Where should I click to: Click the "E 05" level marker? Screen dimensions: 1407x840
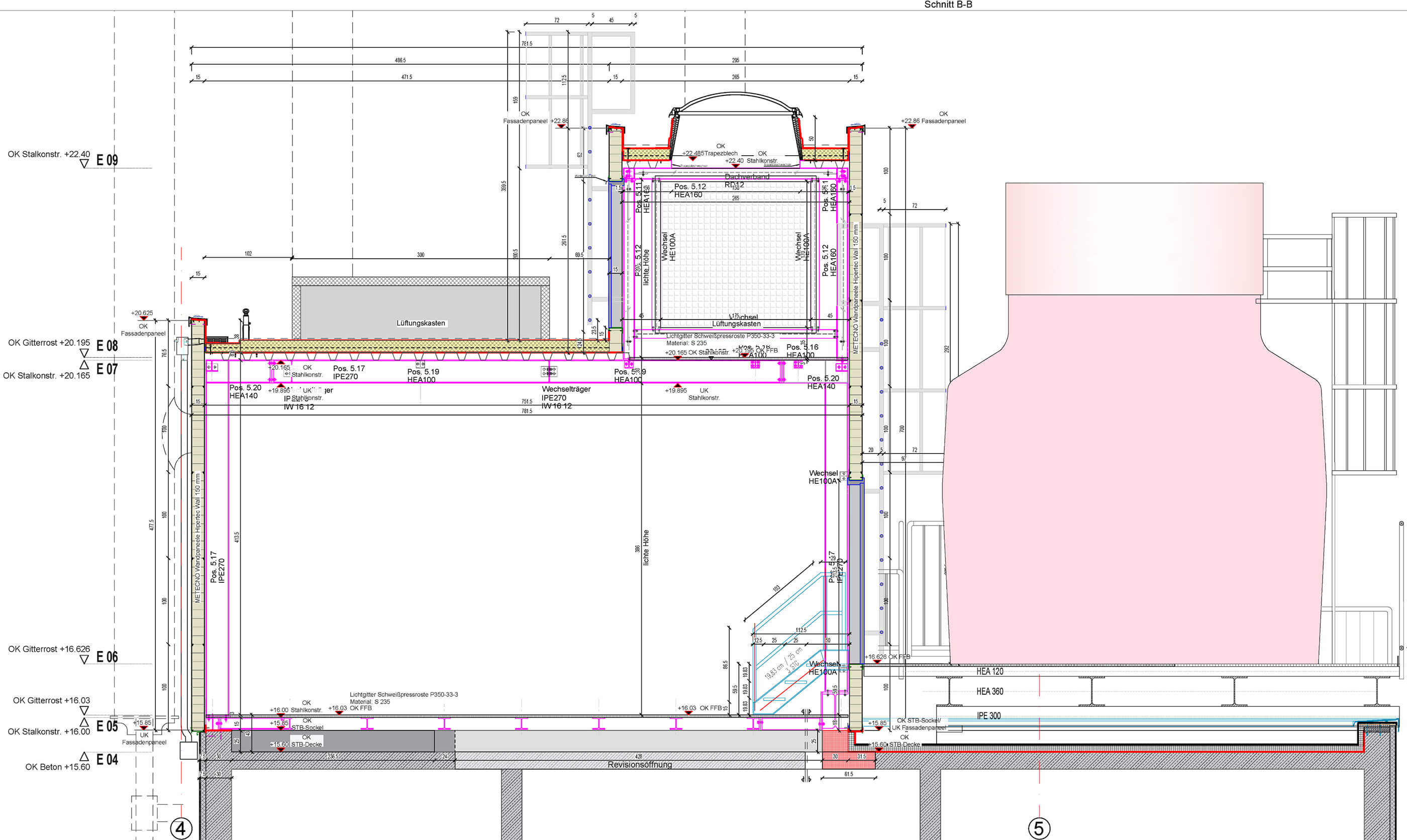click(x=107, y=726)
